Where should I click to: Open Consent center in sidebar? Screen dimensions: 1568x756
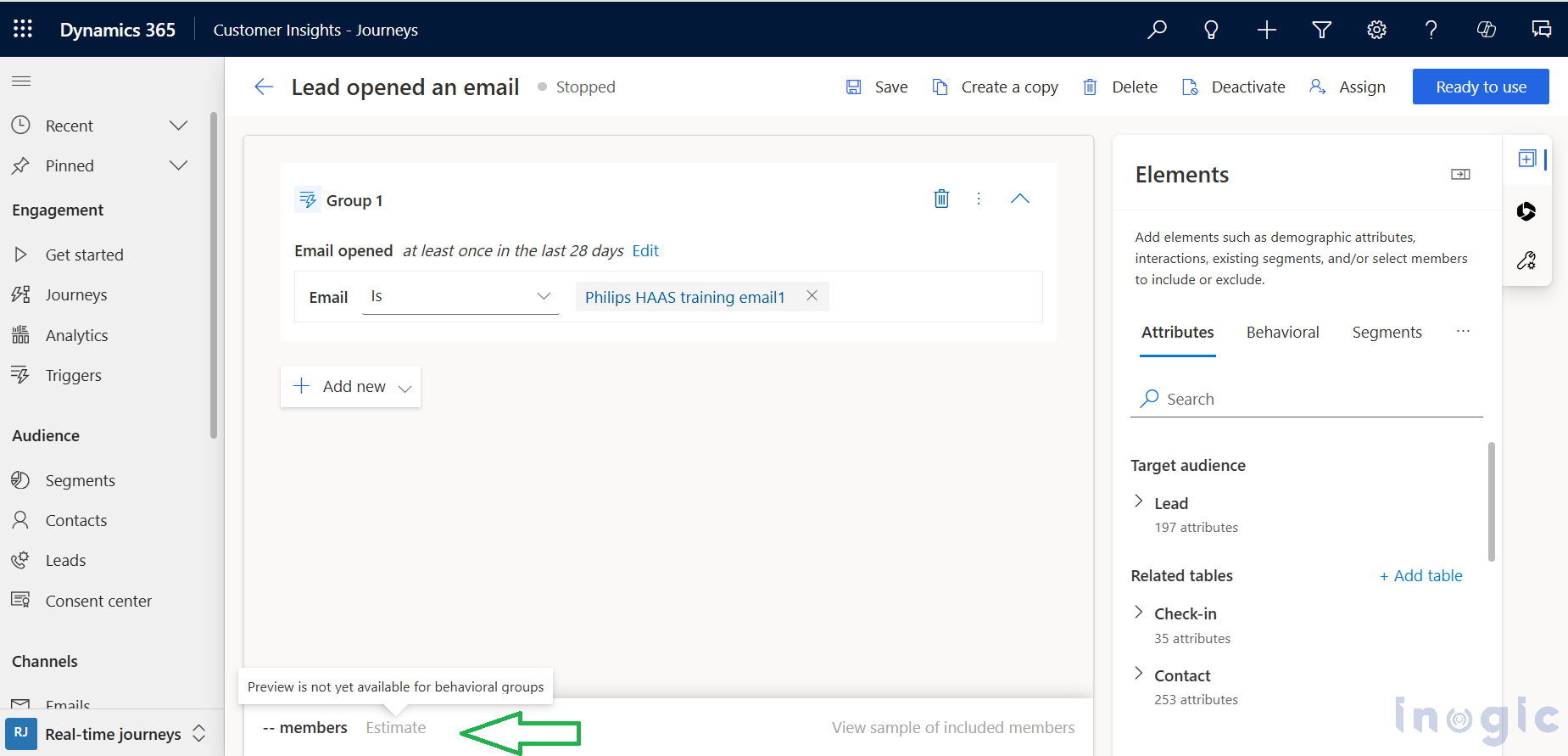click(x=99, y=601)
